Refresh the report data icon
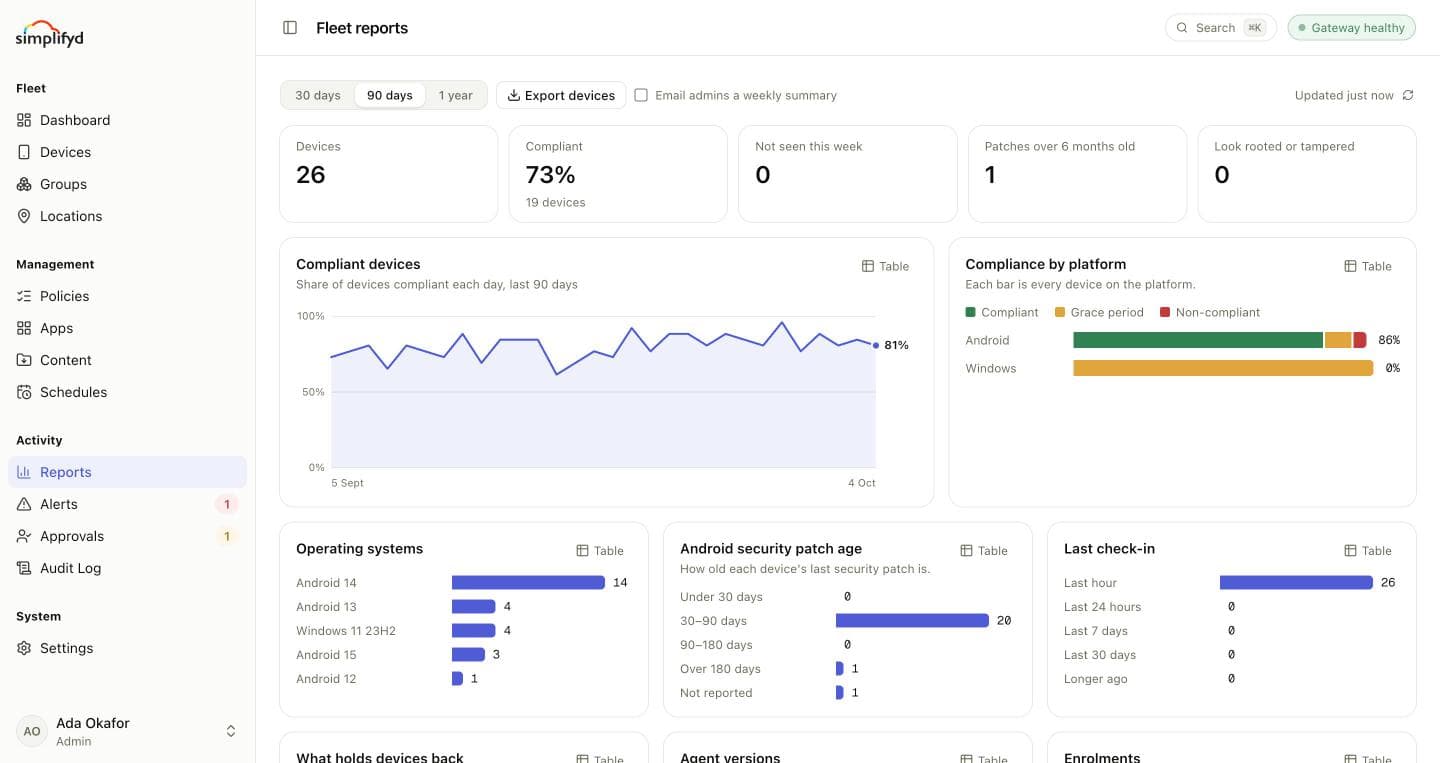This screenshot has width=1440, height=763. coord(1408,95)
